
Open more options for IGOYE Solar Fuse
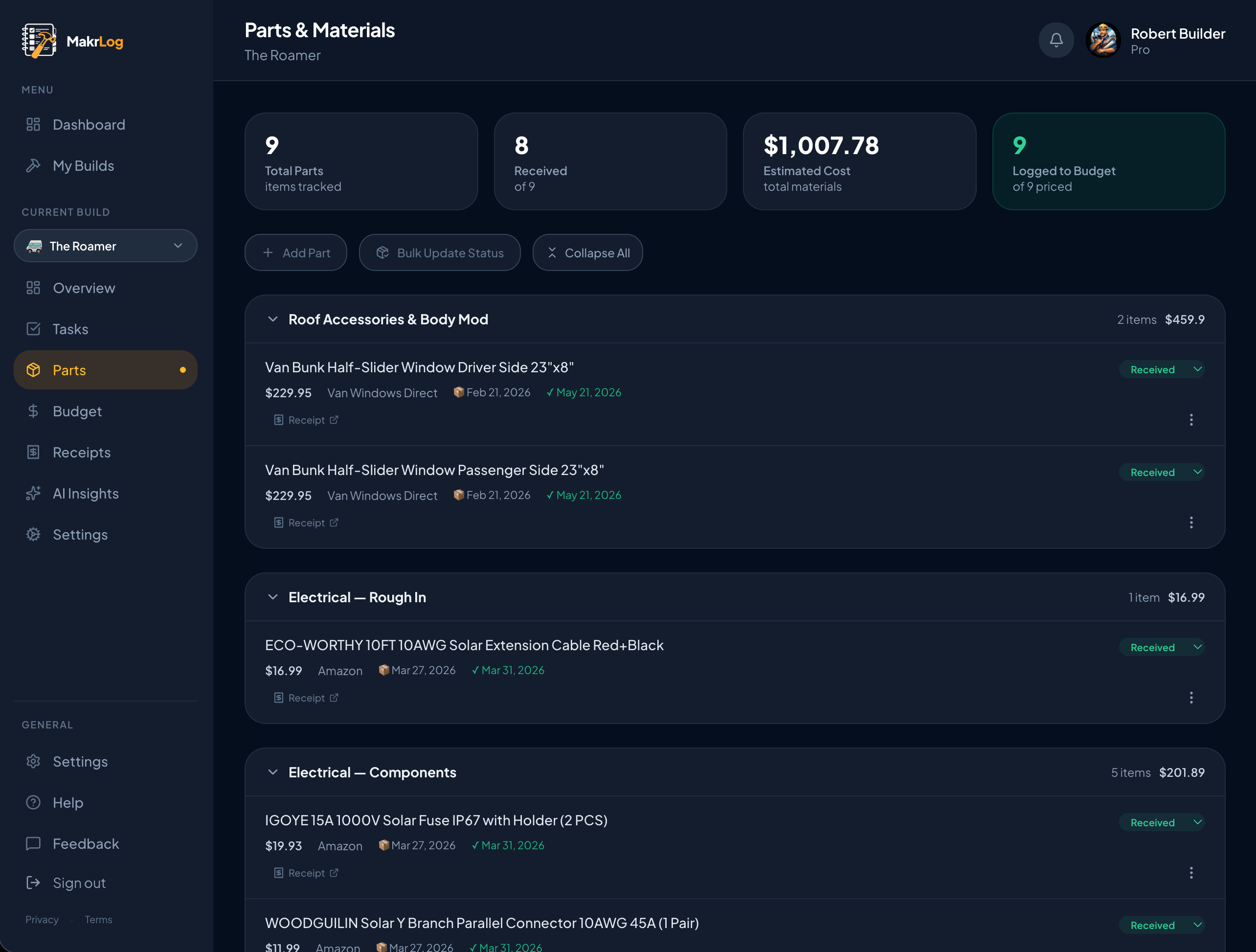1191,873
